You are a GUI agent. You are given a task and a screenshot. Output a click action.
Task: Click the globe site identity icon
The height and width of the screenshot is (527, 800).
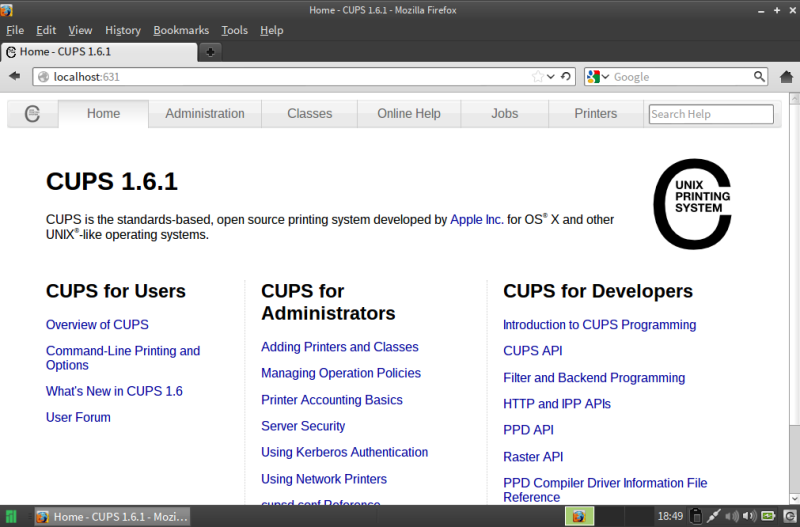(44, 77)
